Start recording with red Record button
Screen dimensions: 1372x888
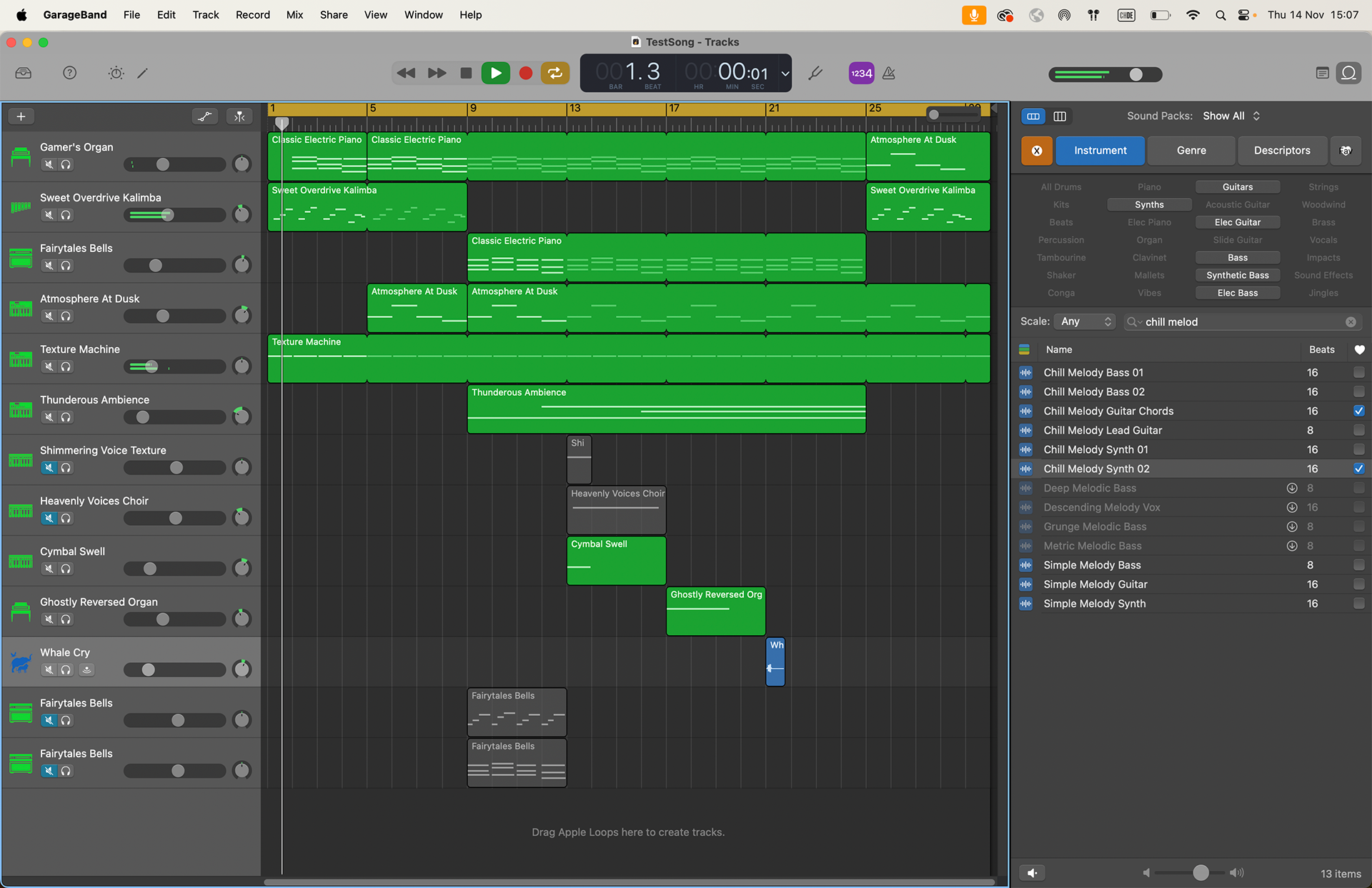(x=526, y=73)
